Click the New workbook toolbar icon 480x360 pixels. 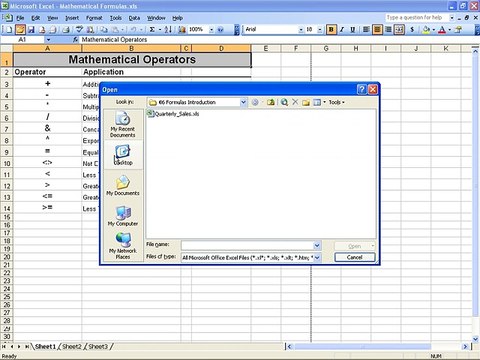9,30
